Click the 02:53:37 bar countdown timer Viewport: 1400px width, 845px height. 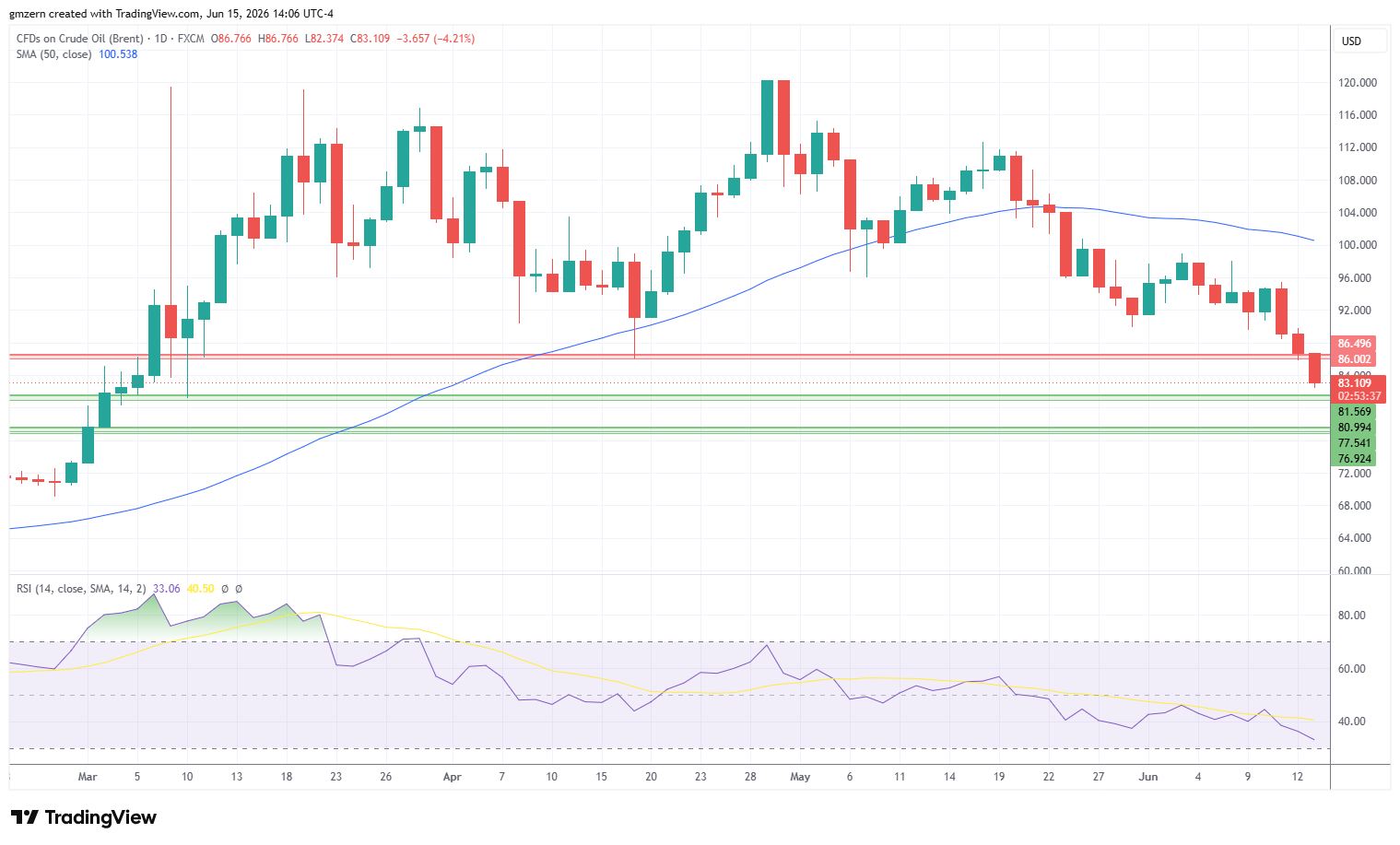coord(1359,396)
